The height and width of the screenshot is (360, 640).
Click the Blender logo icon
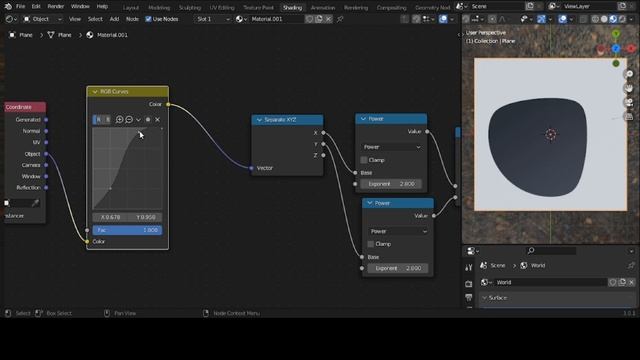coord(8,7)
